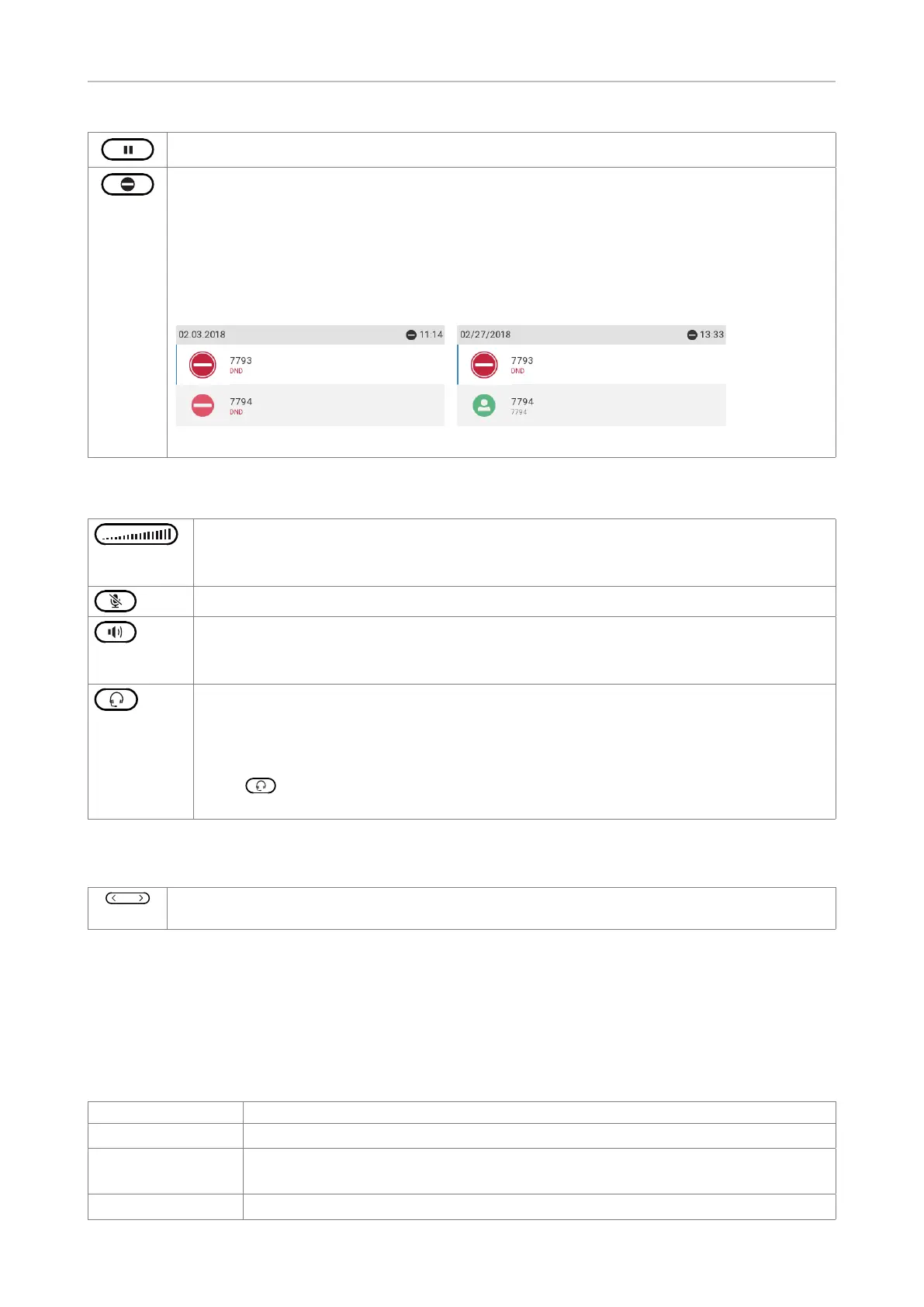The height and width of the screenshot is (1307, 924).
Task: Click the red DND icon for 7793 in the 02/27/2018 screen
Action: [x=484, y=365]
